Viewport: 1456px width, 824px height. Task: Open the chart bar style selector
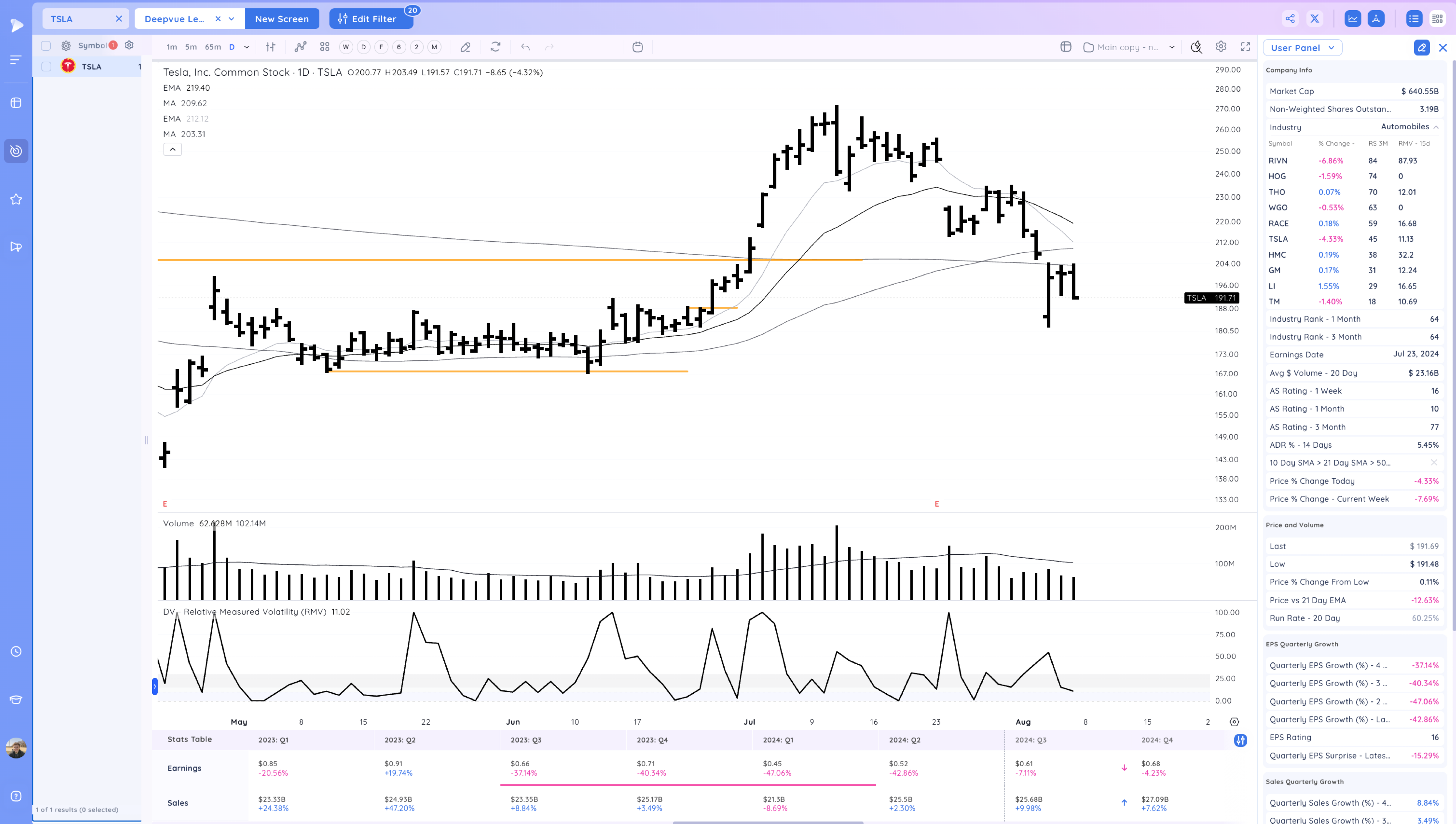point(270,47)
